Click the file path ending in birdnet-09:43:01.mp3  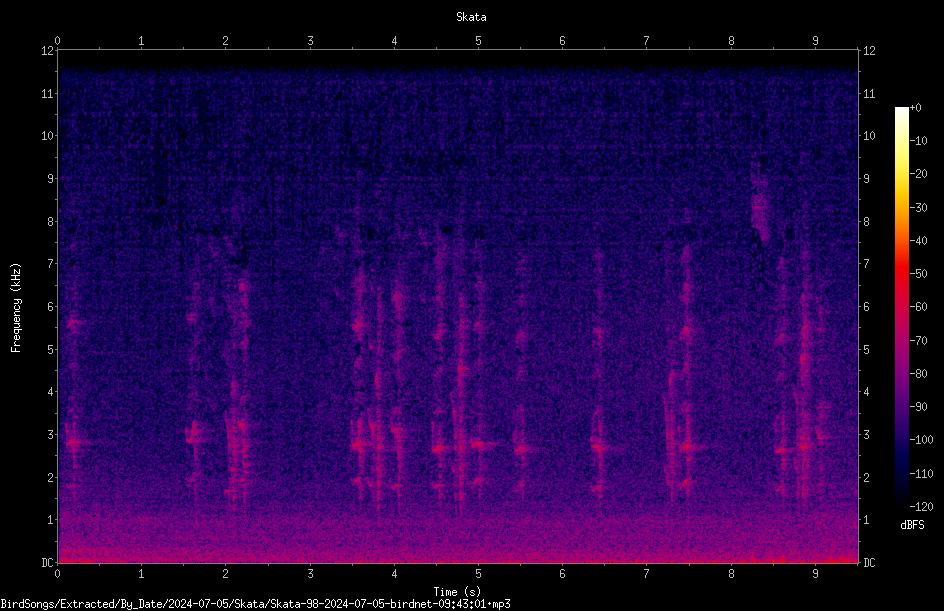[255, 604]
